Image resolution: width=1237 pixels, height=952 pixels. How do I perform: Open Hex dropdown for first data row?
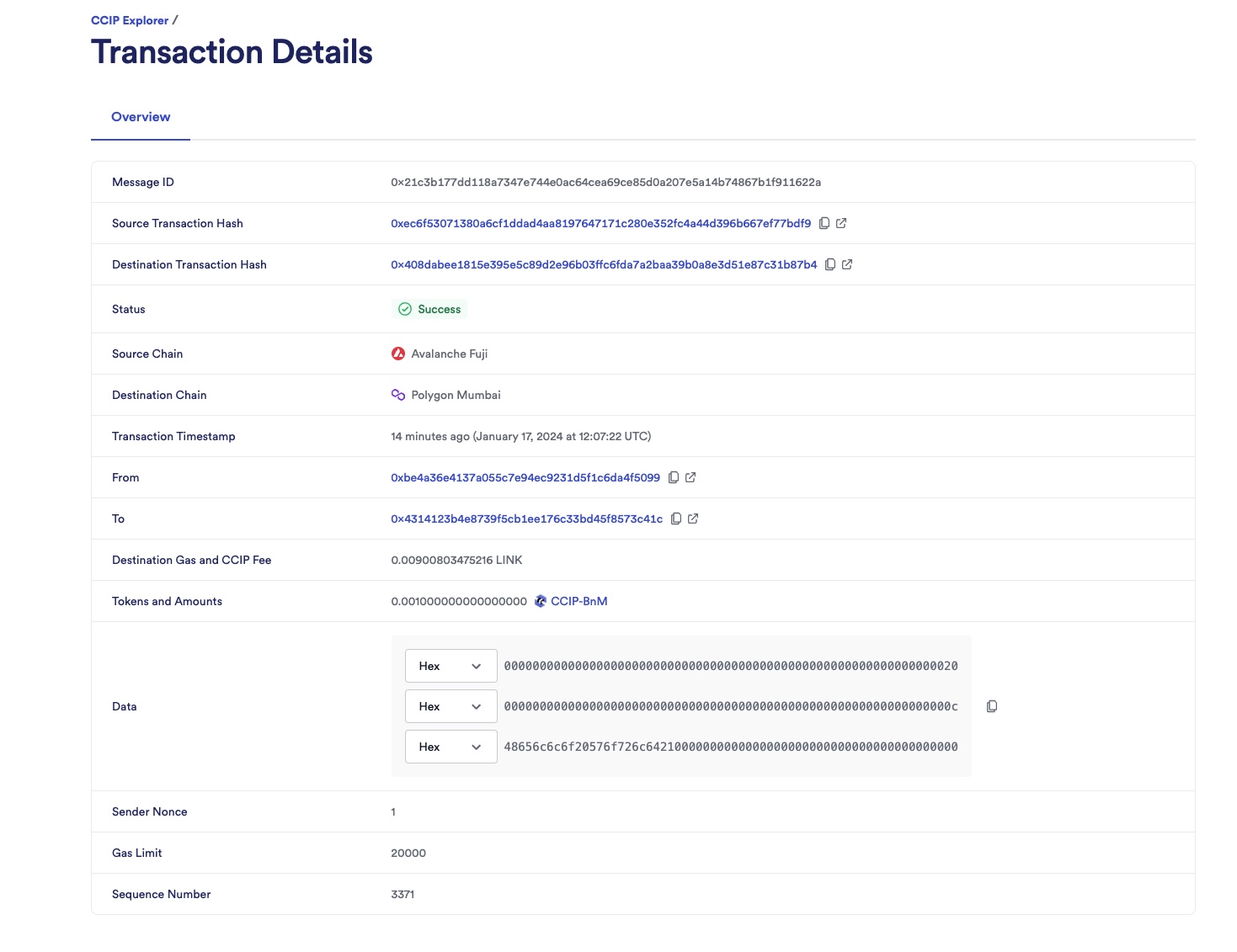[451, 666]
